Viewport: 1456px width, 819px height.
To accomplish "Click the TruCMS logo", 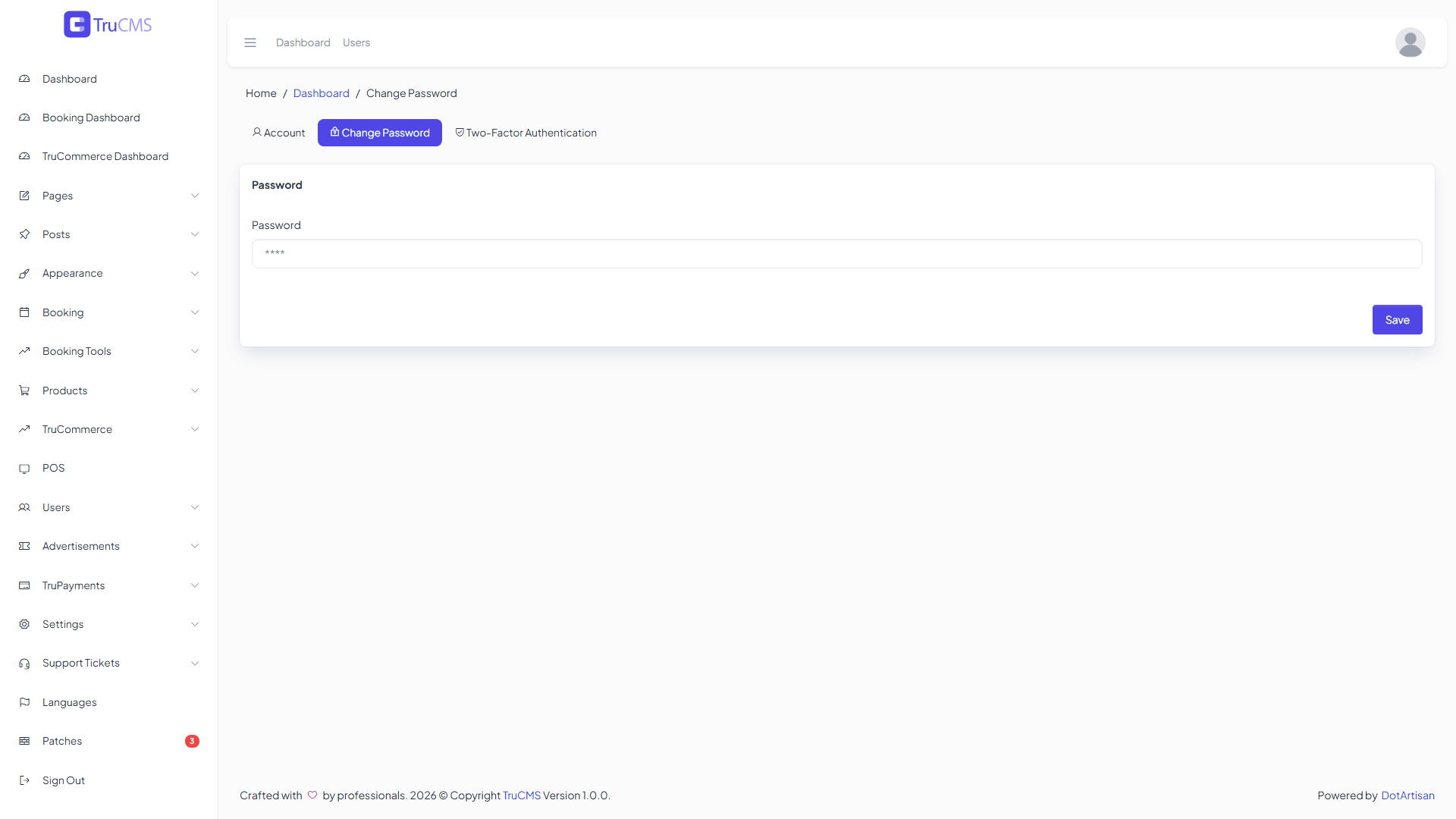I will tap(108, 24).
